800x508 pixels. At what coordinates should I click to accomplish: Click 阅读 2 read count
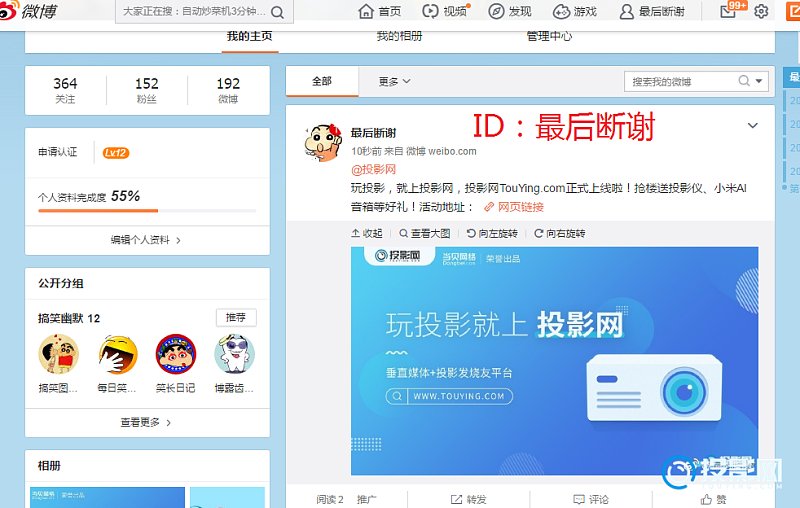(x=330, y=499)
